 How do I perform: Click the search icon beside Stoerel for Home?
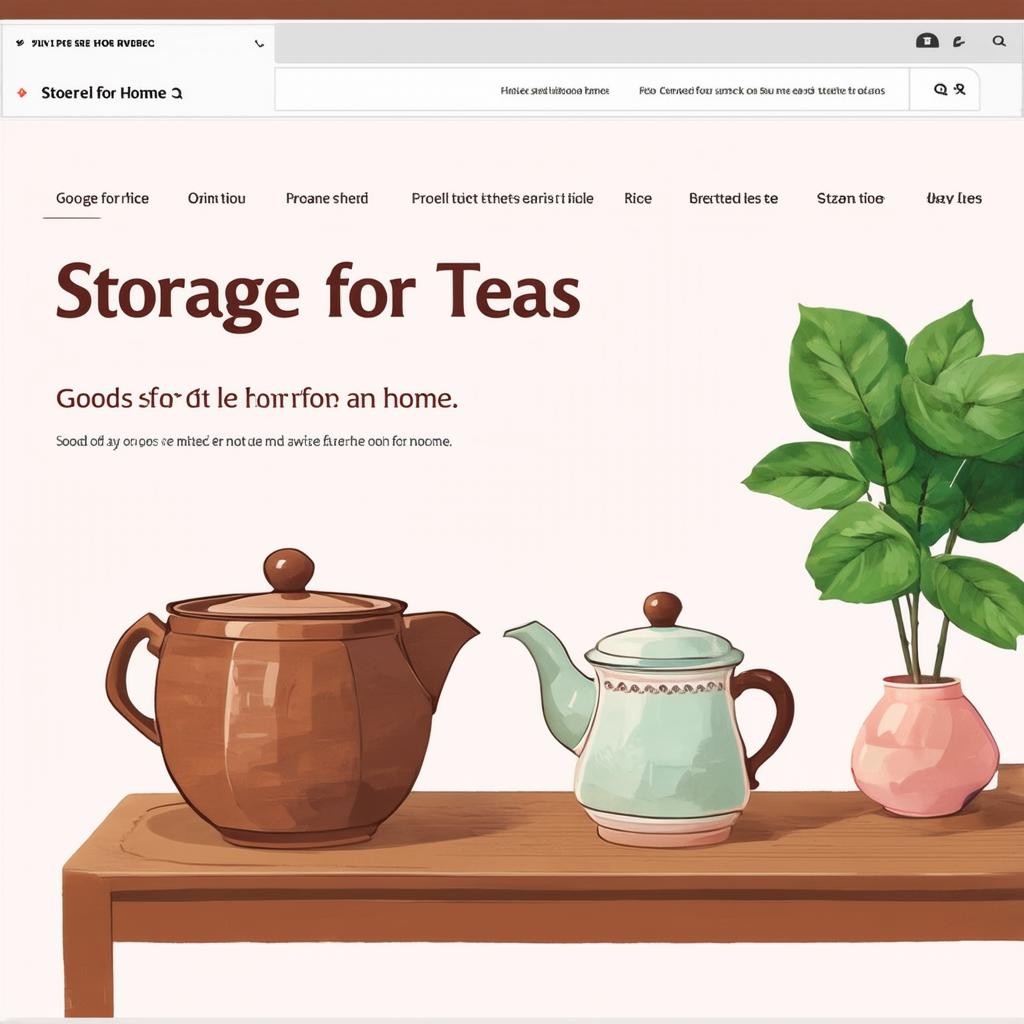click(177, 93)
